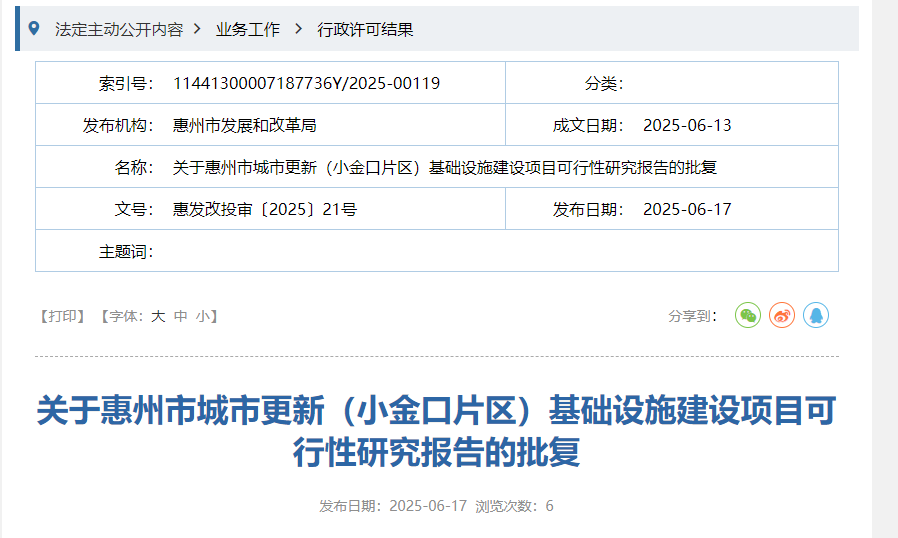
Task: Go to the 业务工作 breadcrumb section
Action: coord(248,29)
